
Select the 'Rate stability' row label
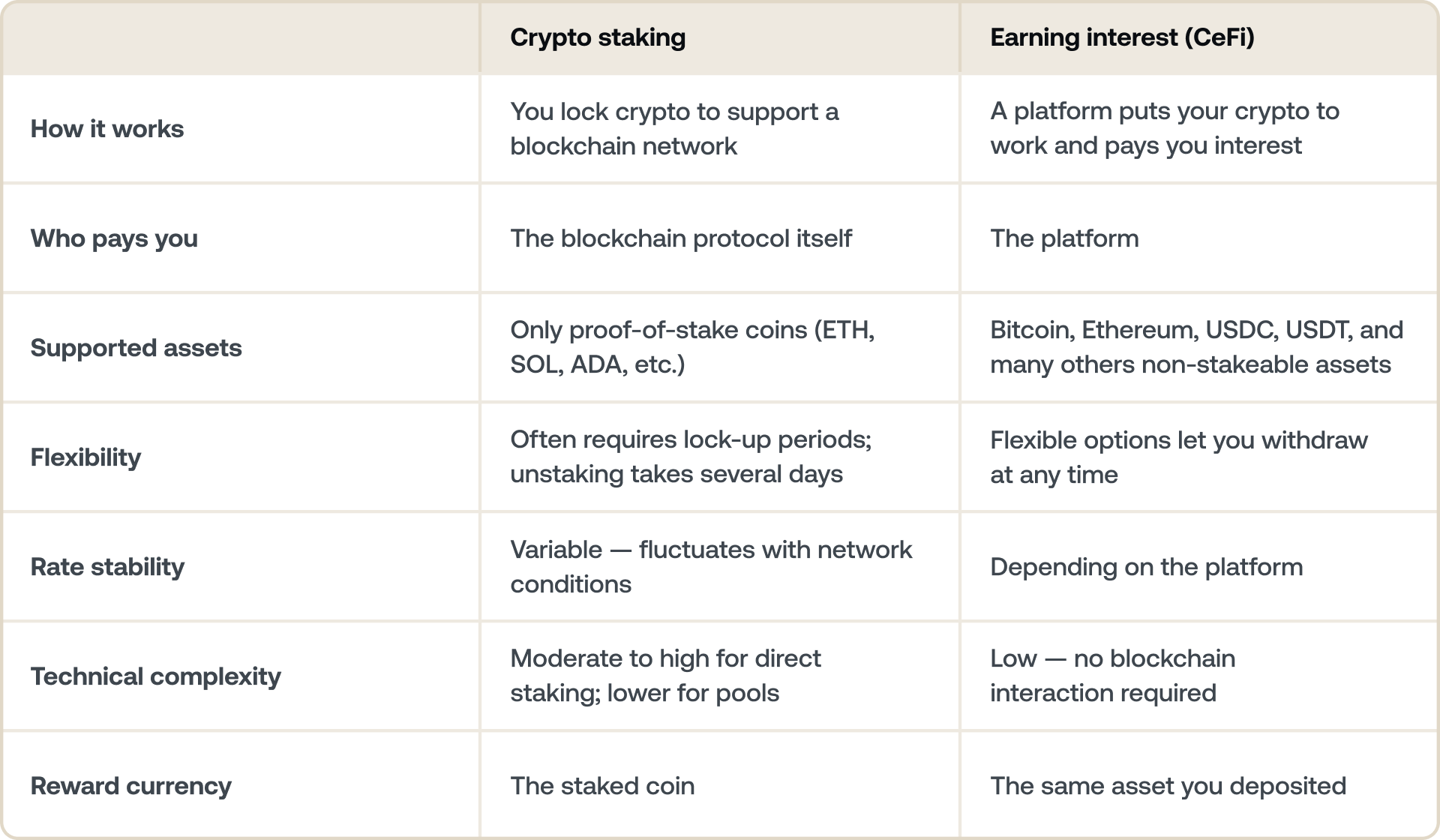click(107, 567)
